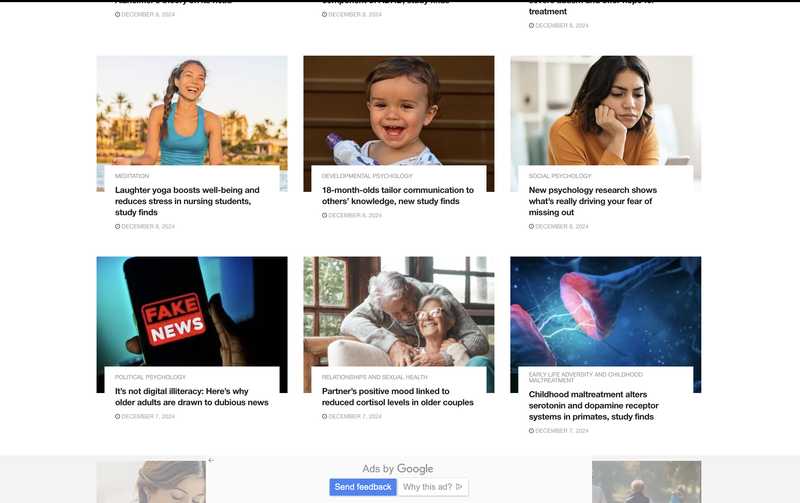
Task: Click the date under cortisol levels article
Action: click(x=355, y=417)
